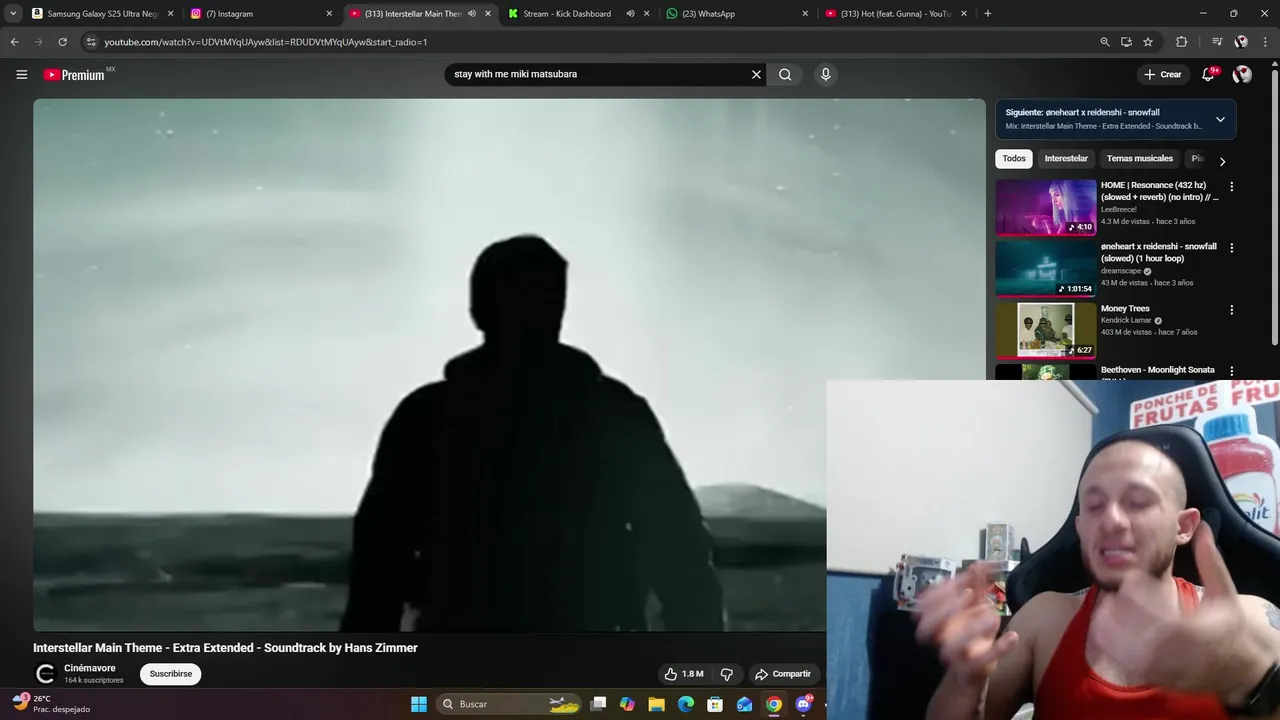
Task: Open more options for Beethoven Moonlight Sonata
Action: pyautogui.click(x=1231, y=371)
